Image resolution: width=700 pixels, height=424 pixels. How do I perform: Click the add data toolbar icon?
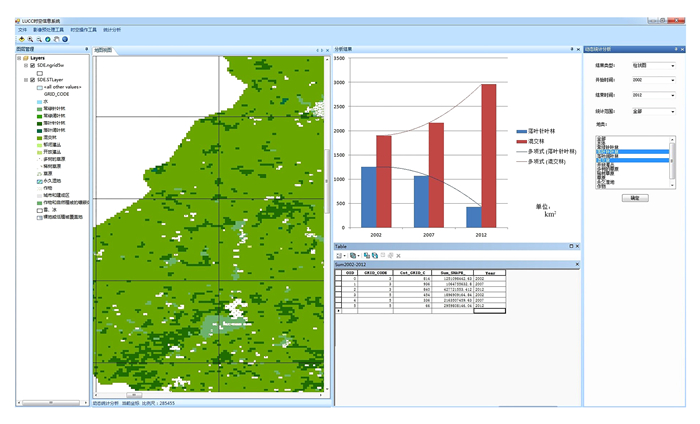click(21, 39)
